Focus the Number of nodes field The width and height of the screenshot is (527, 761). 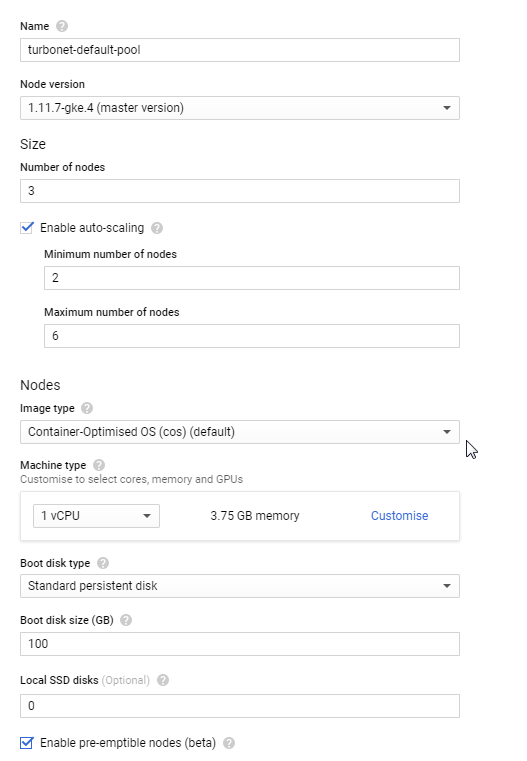click(x=240, y=191)
